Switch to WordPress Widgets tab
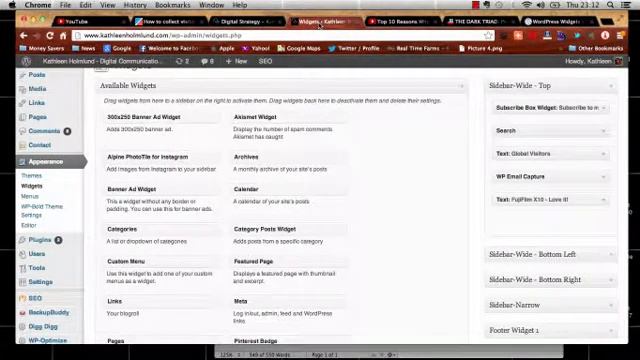Screen dimensions: 640x360 pos(558,21)
